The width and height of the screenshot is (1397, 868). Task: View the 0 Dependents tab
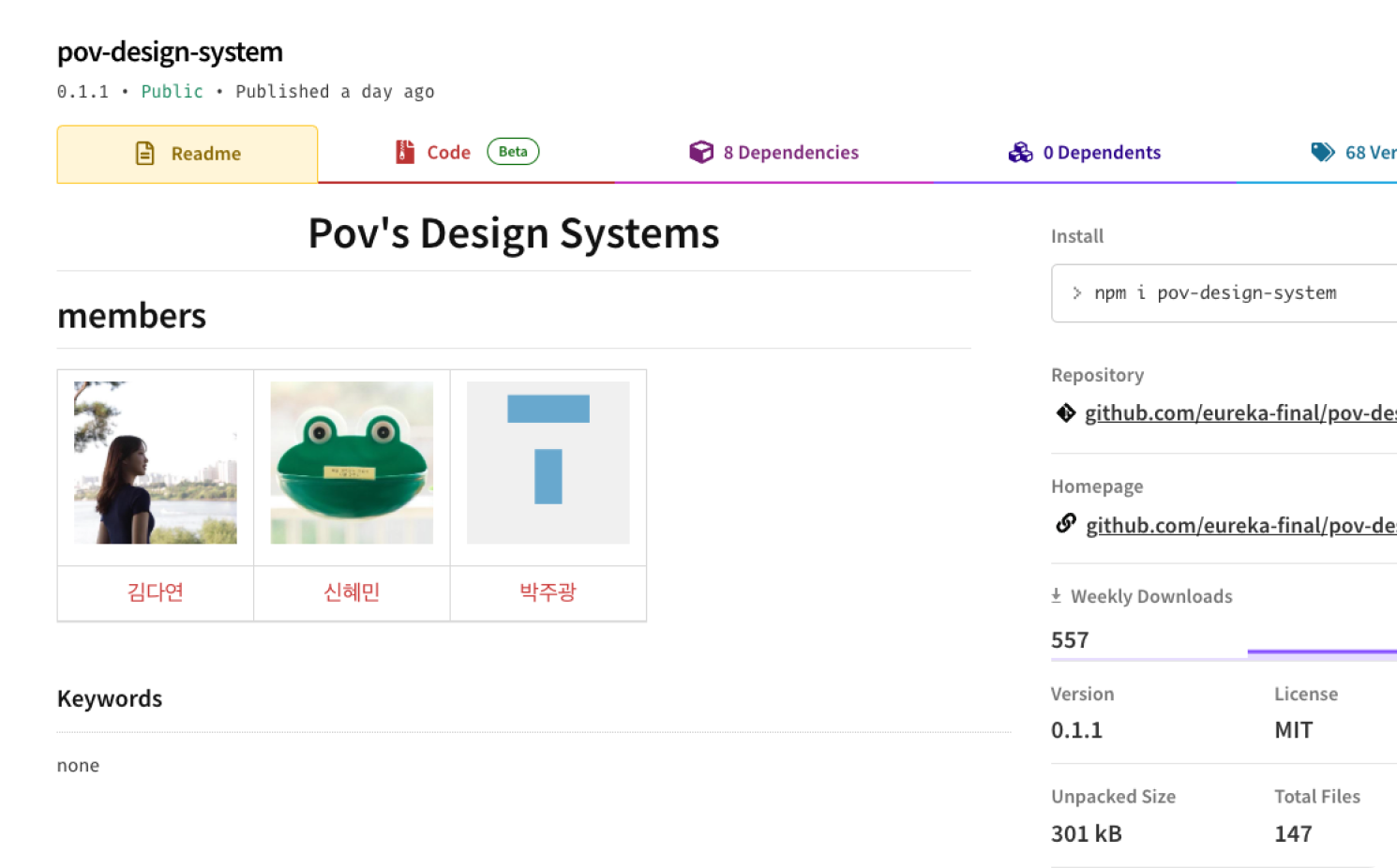[1084, 153]
